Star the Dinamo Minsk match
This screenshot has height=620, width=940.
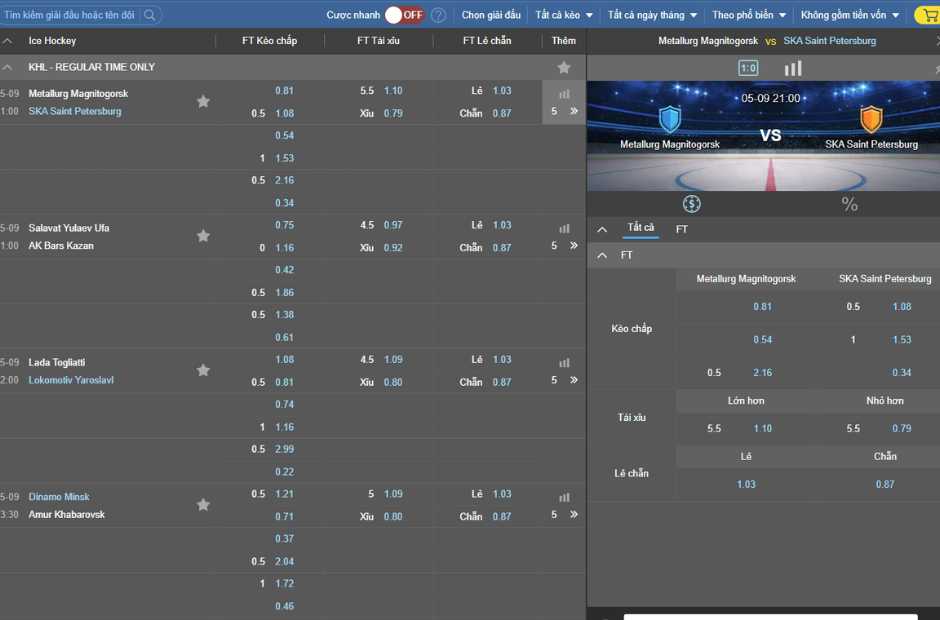click(203, 504)
